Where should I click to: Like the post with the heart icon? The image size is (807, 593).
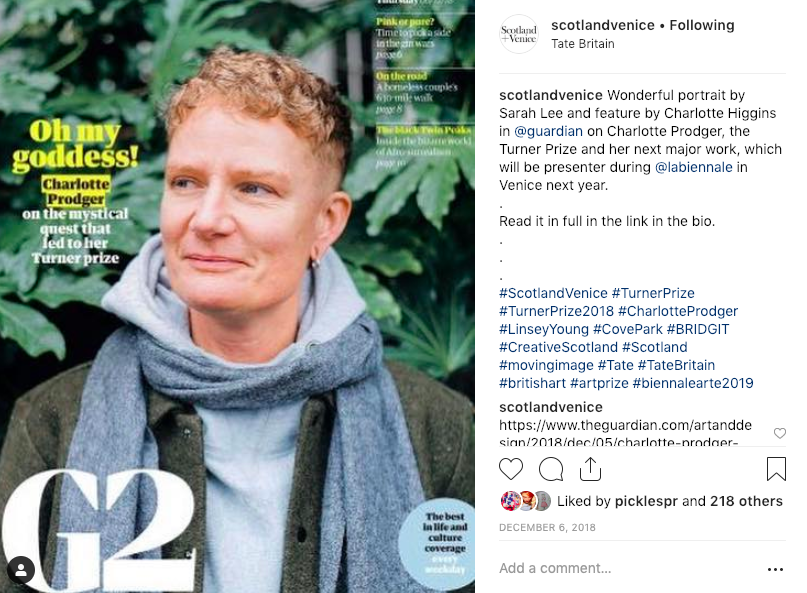[x=511, y=469]
